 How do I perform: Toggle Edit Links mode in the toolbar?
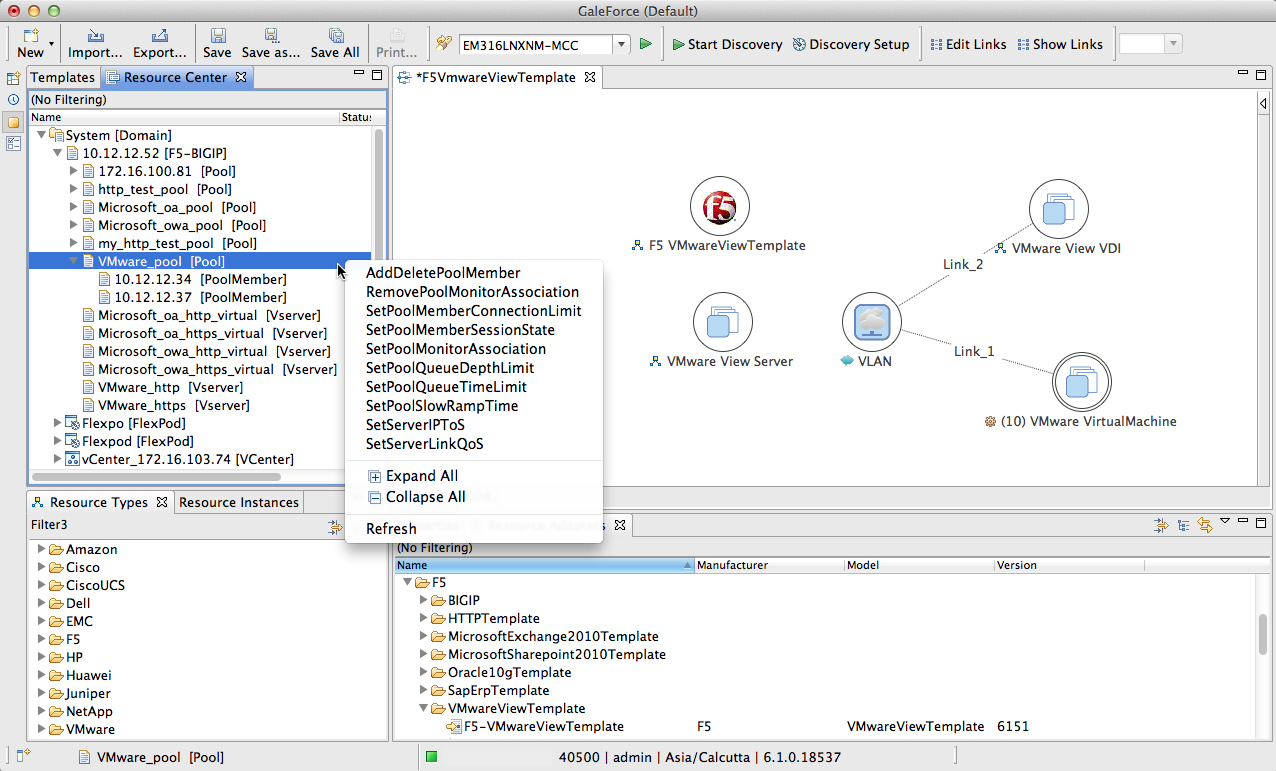968,44
